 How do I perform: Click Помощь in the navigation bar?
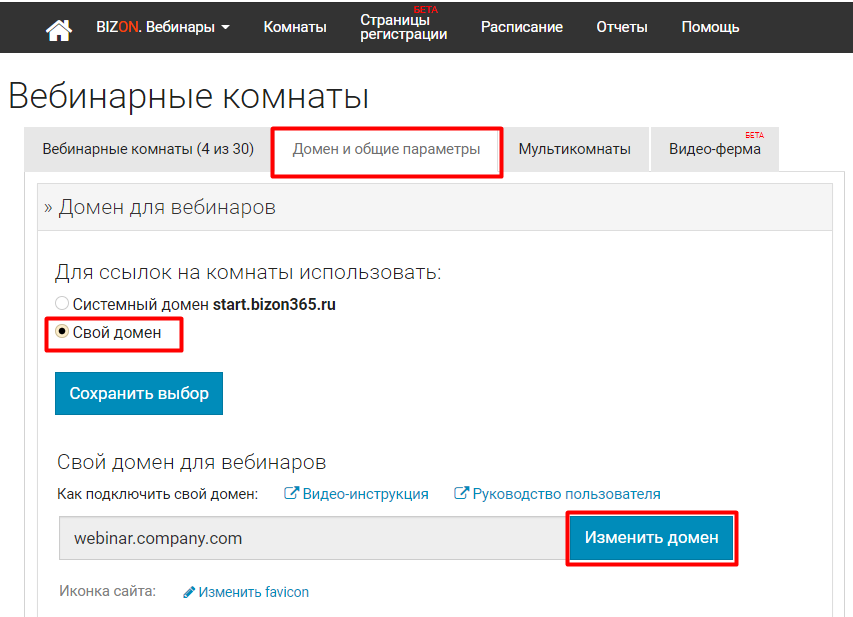pos(710,27)
